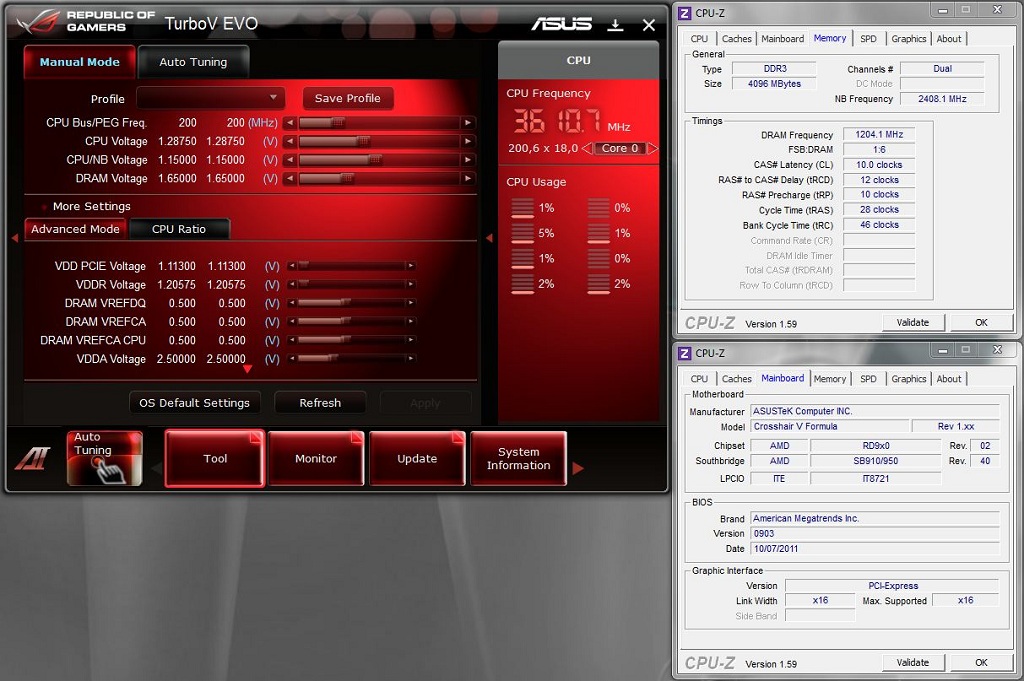Click the VDDA Voltage slider track
The width and height of the screenshot is (1024, 681).
point(351,358)
